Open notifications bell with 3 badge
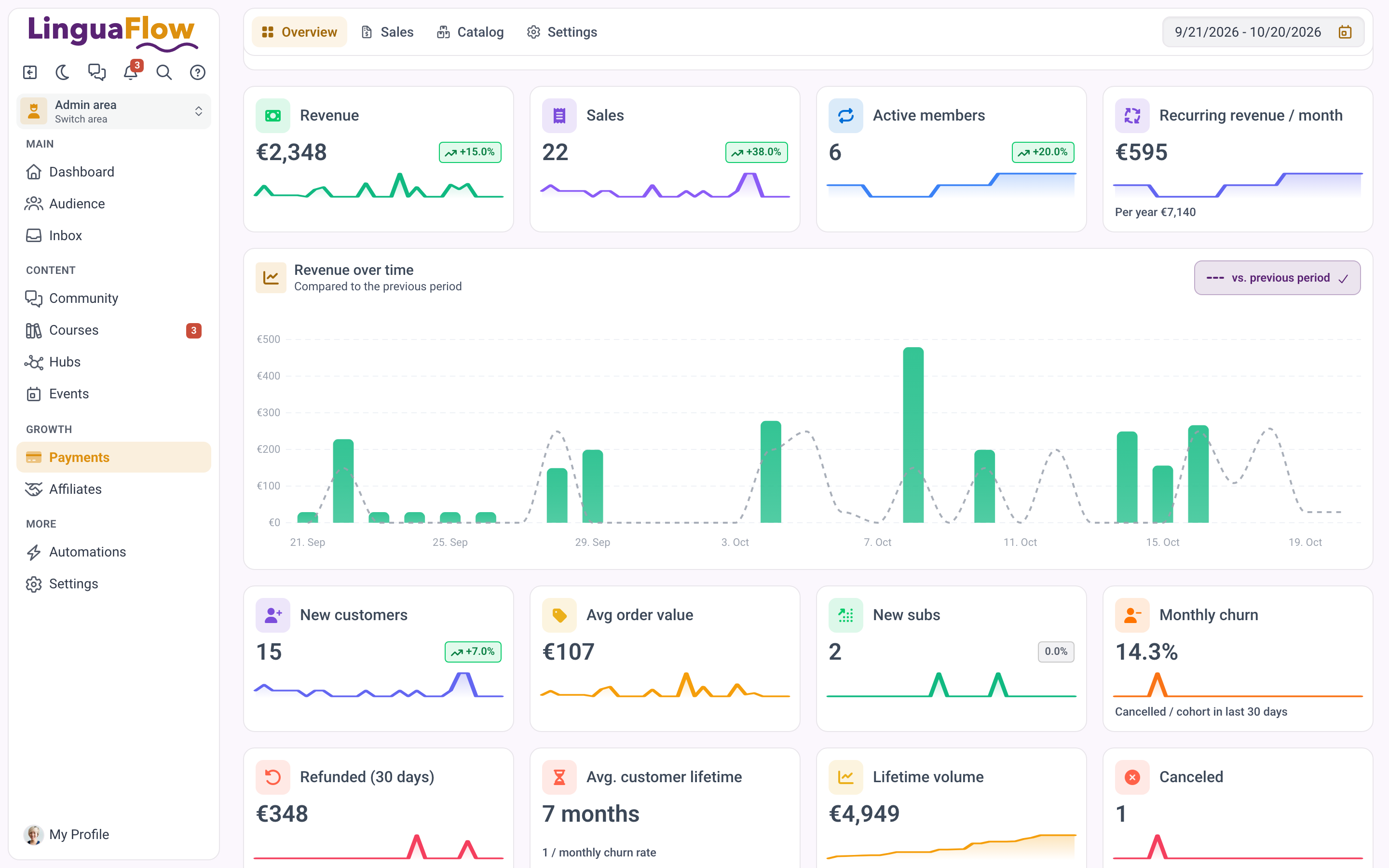 coord(132,71)
